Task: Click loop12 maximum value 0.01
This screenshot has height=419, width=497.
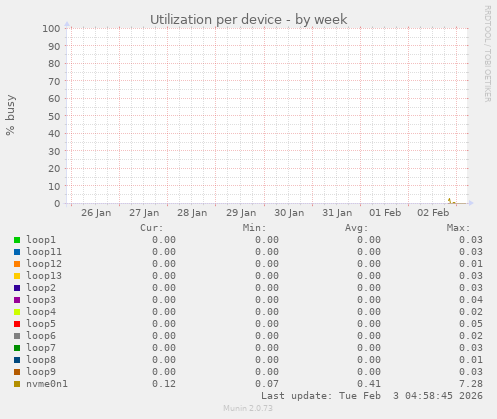Action: 471,264
